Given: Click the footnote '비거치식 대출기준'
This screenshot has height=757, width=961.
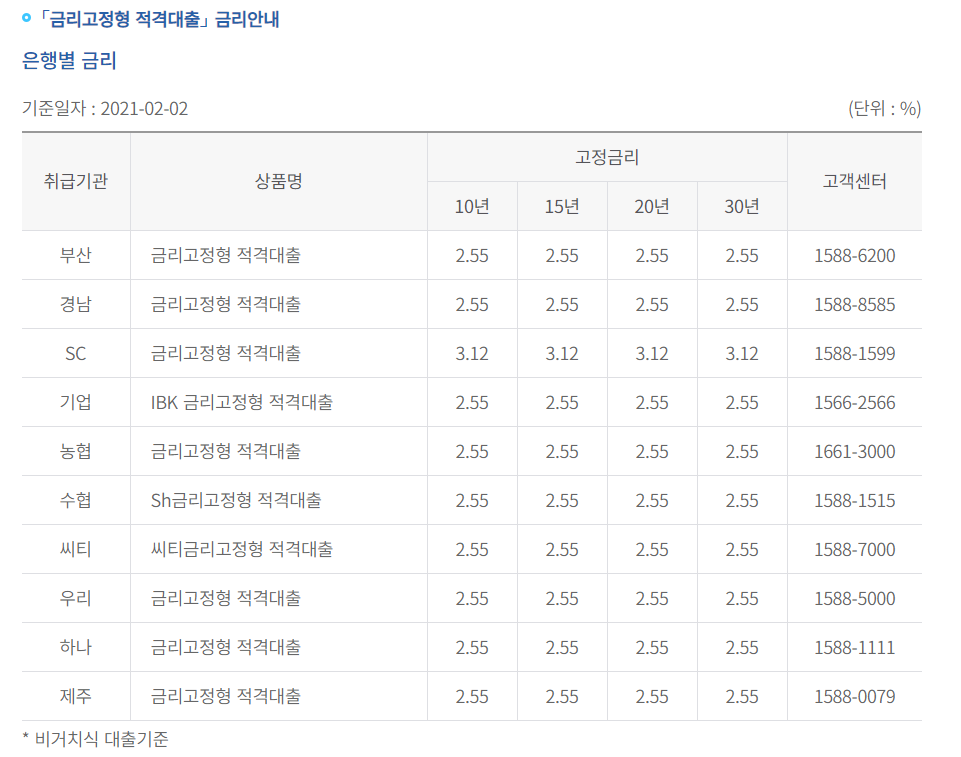Looking at the screenshot, I should [101, 739].
